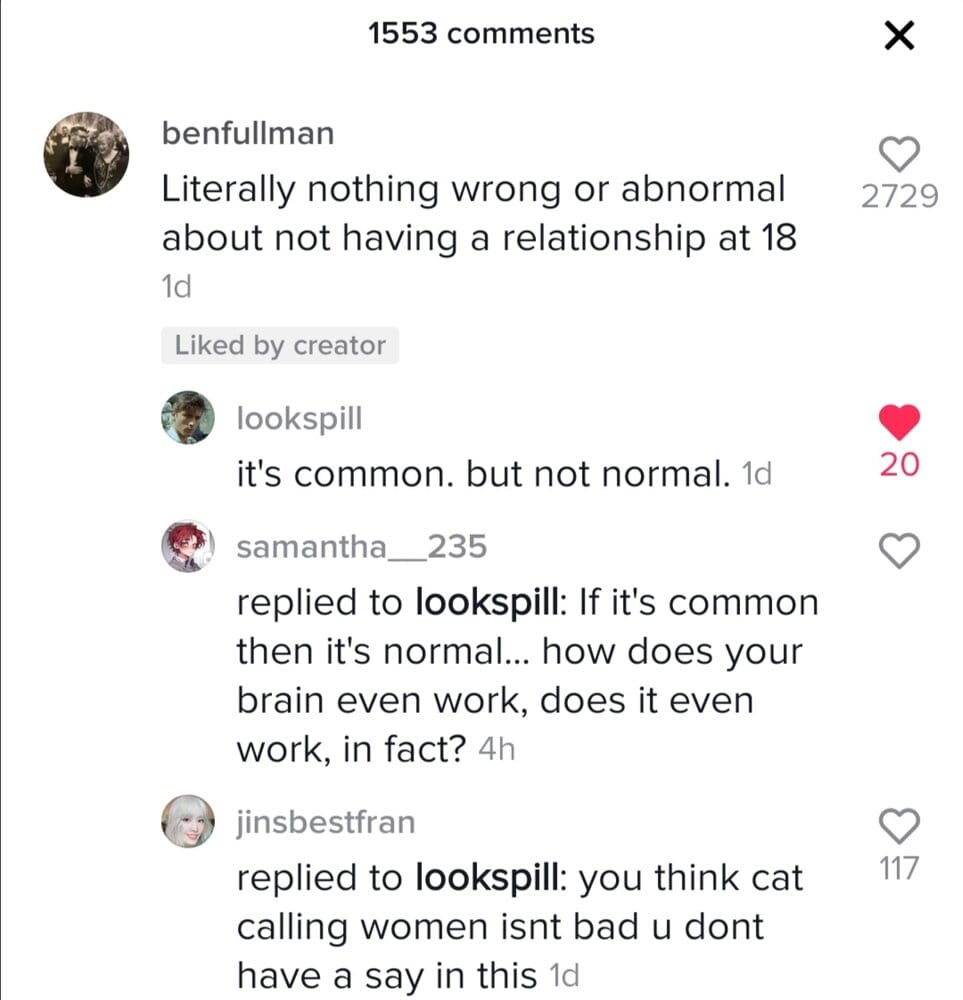Image resolution: width=963 pixels, height=1000 pixels.
Task: Like samantha__235's reply heart icon
Action: pyautogui.click(x=899, y=549)
